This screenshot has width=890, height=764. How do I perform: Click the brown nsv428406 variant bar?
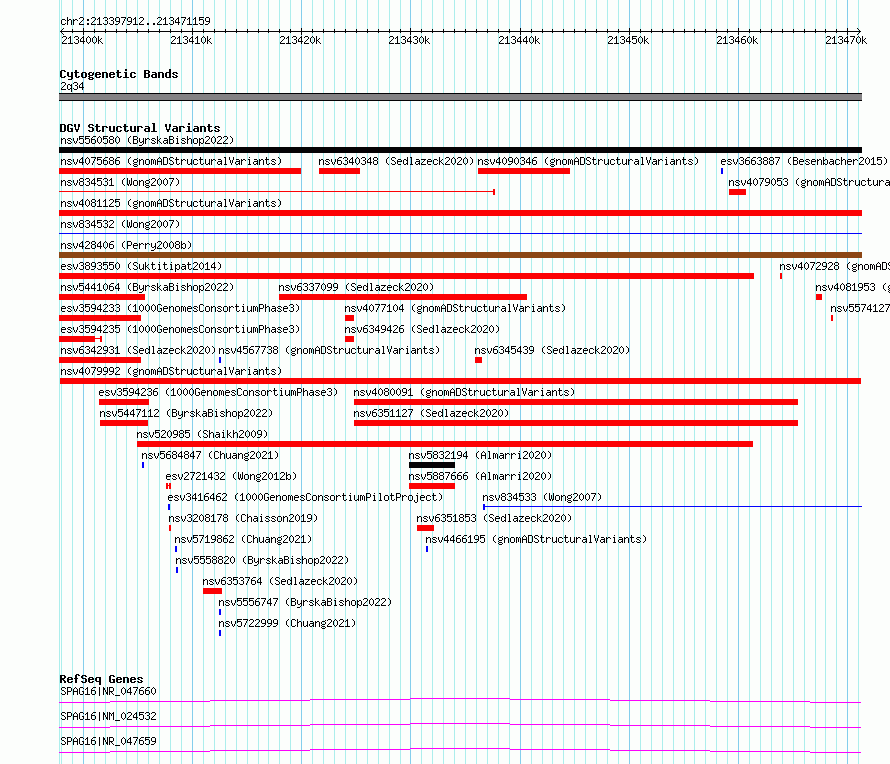[x=460, y=255]
